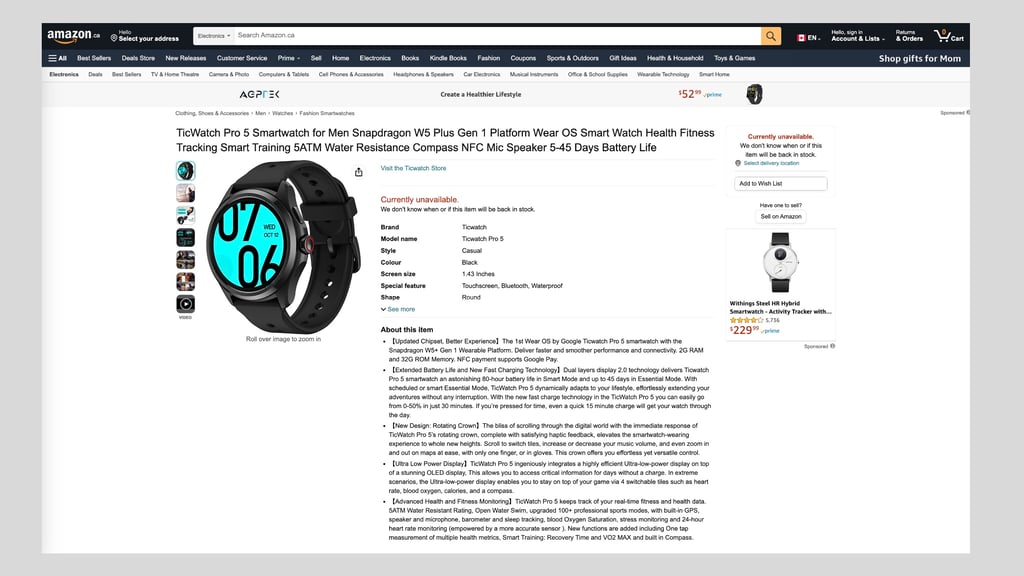Image resolution: width=1024 pixels, height=576 pixels.
Task: Click the Amazon.ca logo
Action: click(x=73, y=36)
